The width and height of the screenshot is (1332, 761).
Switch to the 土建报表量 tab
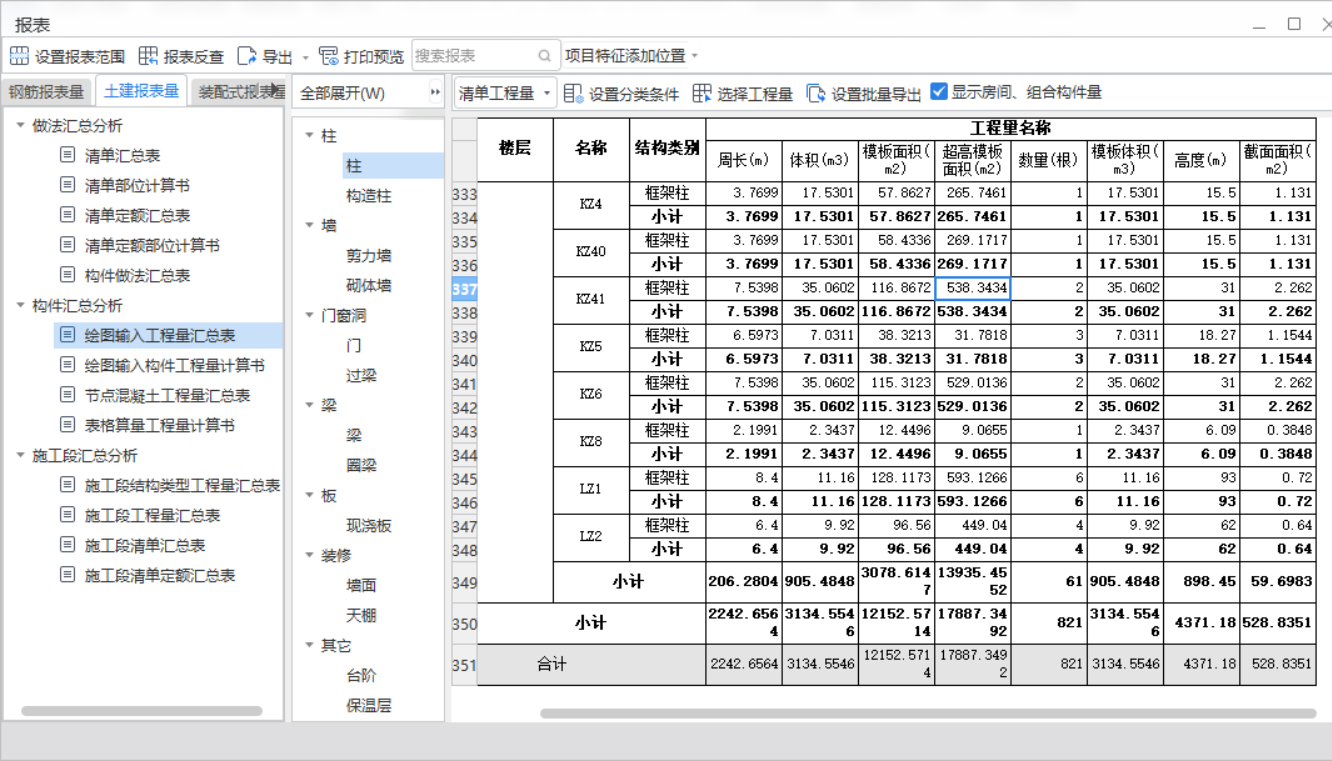(x=142, y=91)
